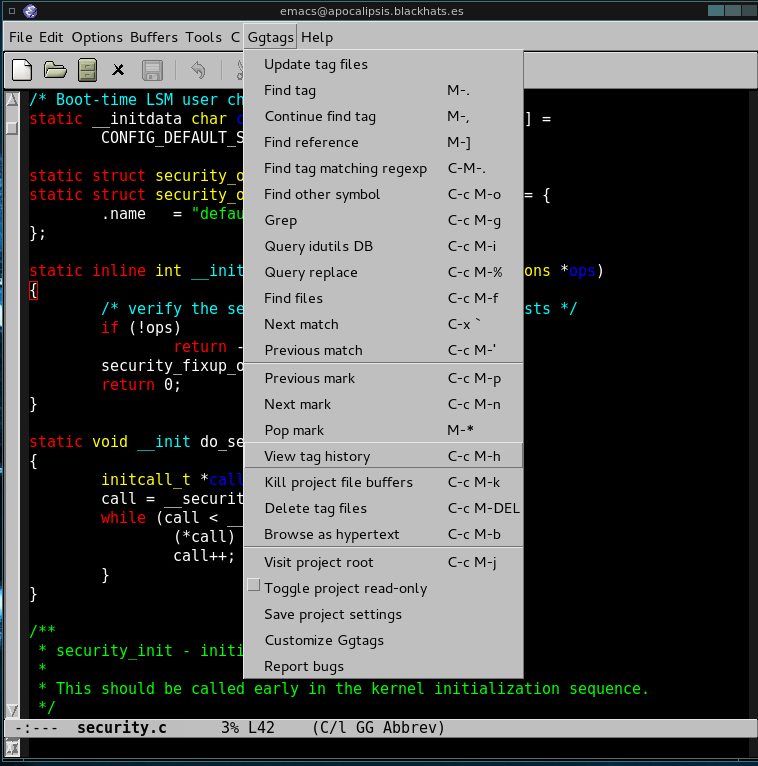Click the New file toolbar icon

pyautogui.click(x=21, y=70)
